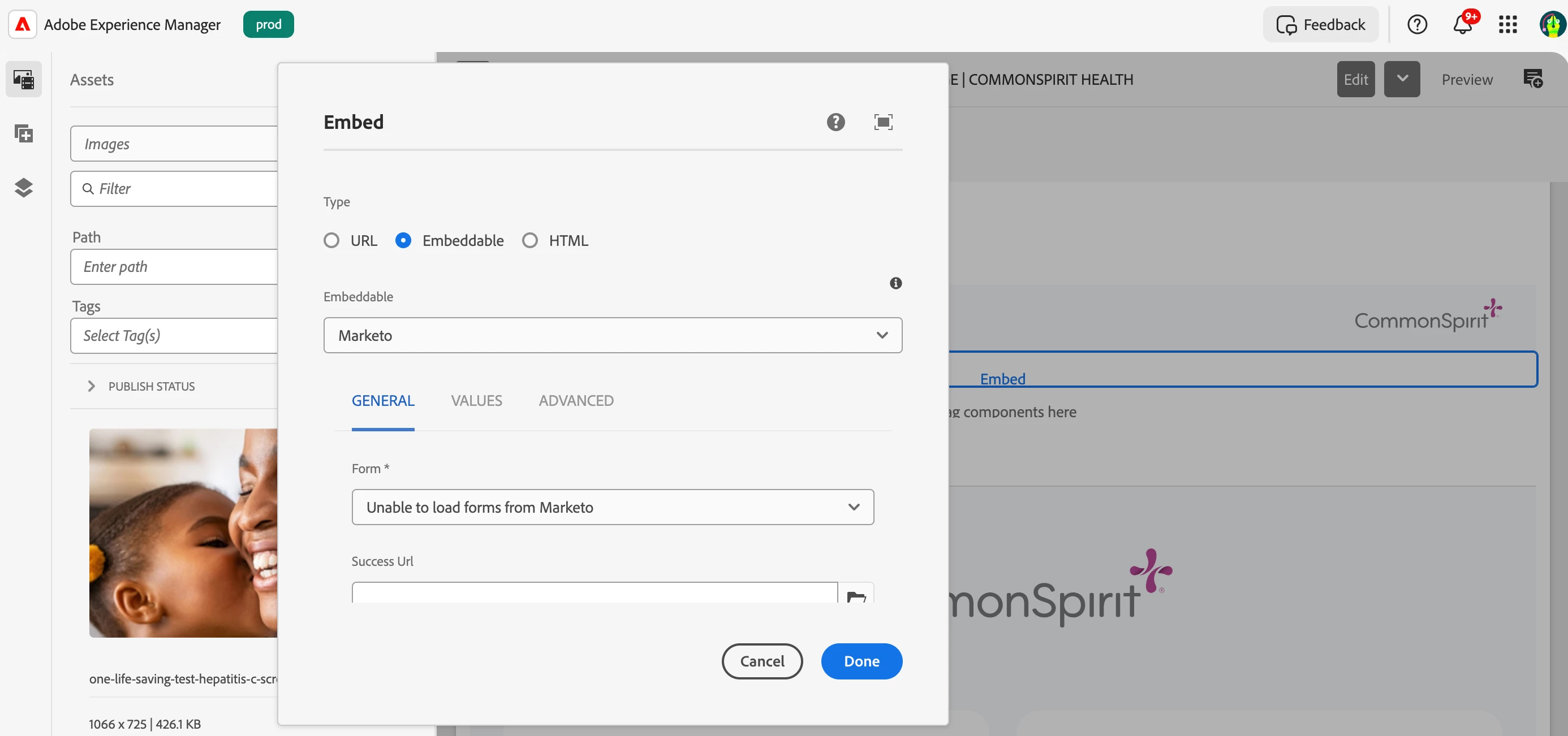Browse for Success Url path
This screenshot has width=1568, height=736.
click(x=856, y=595)
